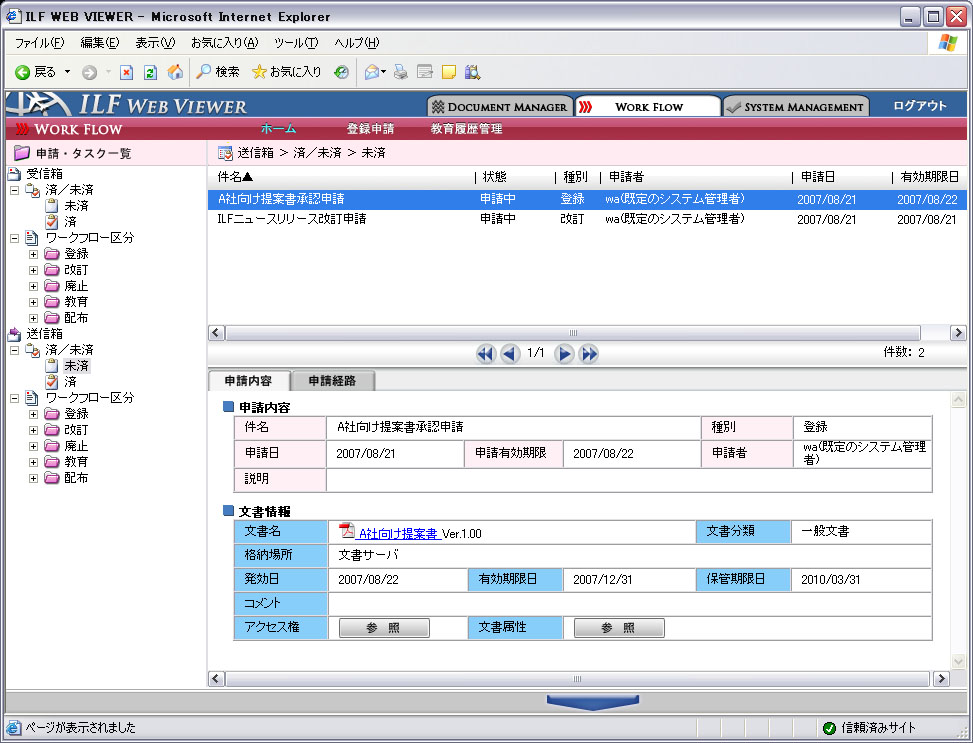Screen dimensions: 973x743
Task: Expand the 教育 folder under 送信箱
Action: click(34, 462)
